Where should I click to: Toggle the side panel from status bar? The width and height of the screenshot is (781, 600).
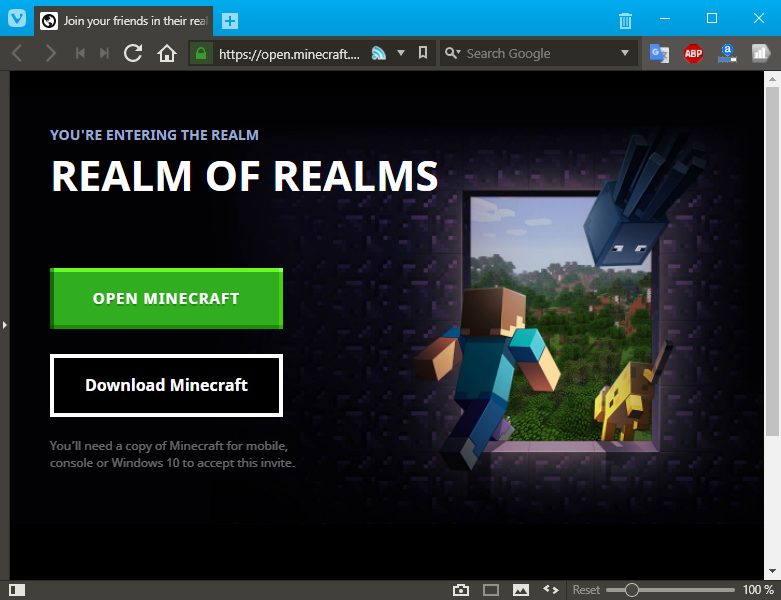pos(17,590)
